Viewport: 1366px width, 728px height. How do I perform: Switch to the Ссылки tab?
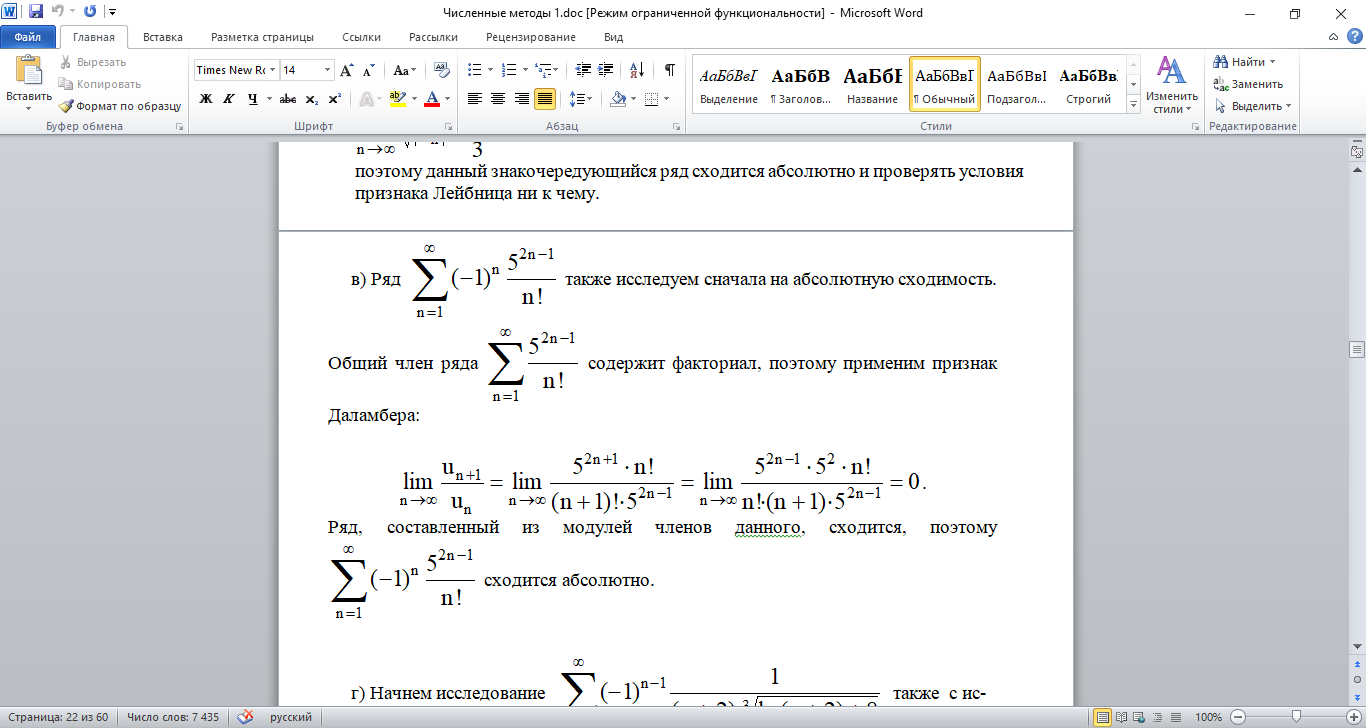coord(361,37)
